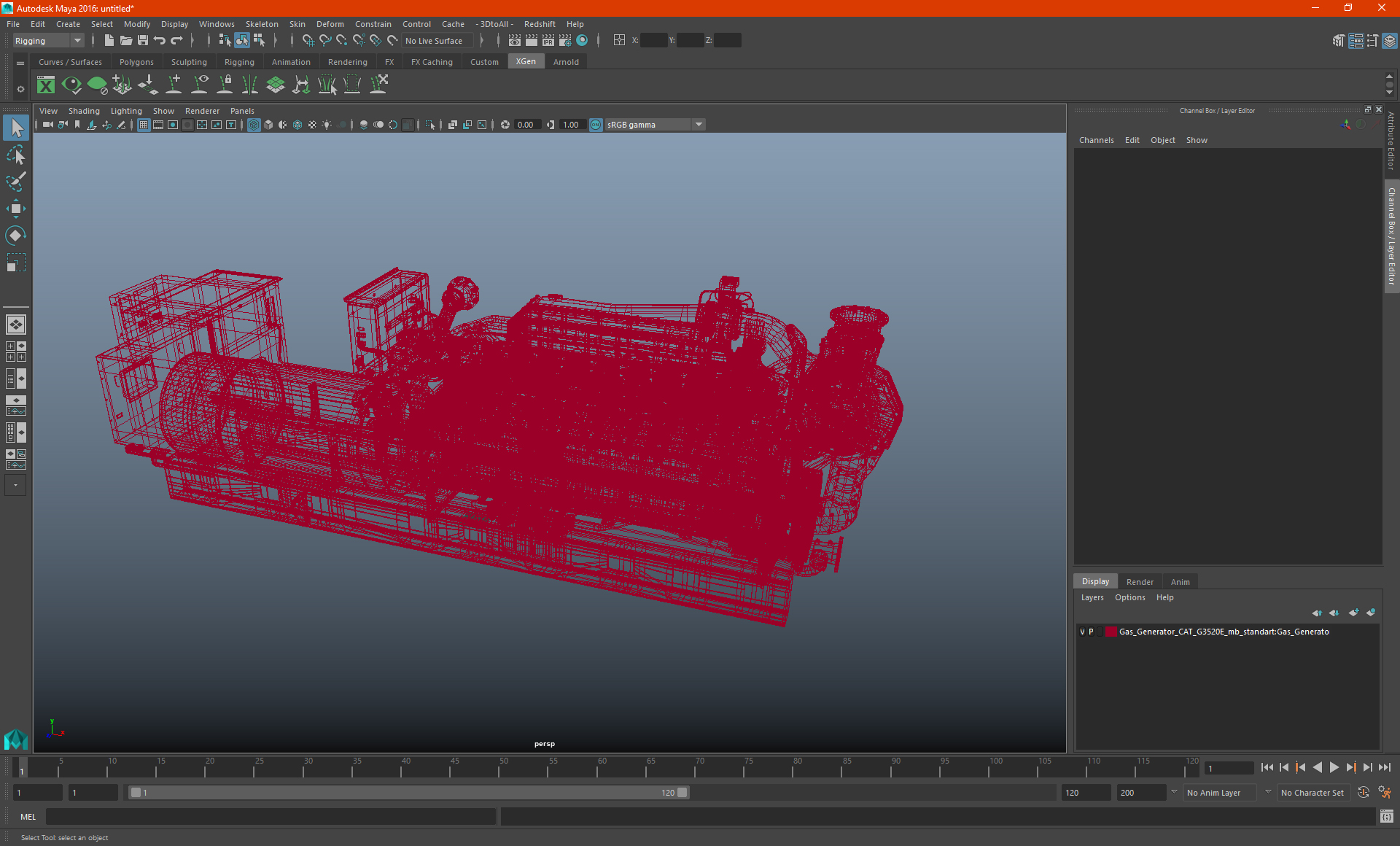Click the Attribute Editor side tab

[1391, 141]
